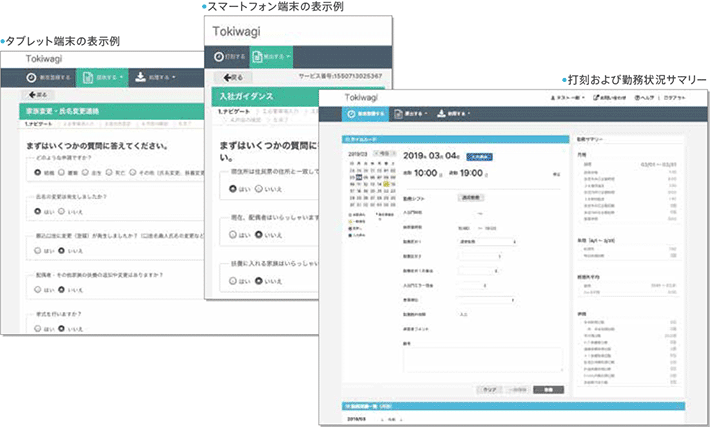Screen dimensions: 710x427
Task: Click the document icon in desktop summary toolbar
Action: tap(398, 114)
